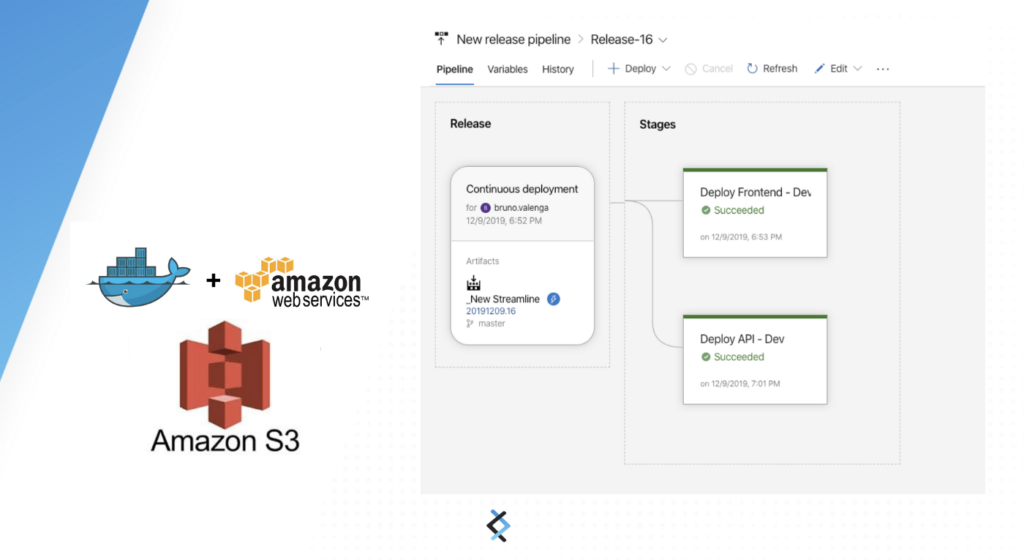Click the Edit button label
Screen dimensions: 1024x560
pos(839,69)
